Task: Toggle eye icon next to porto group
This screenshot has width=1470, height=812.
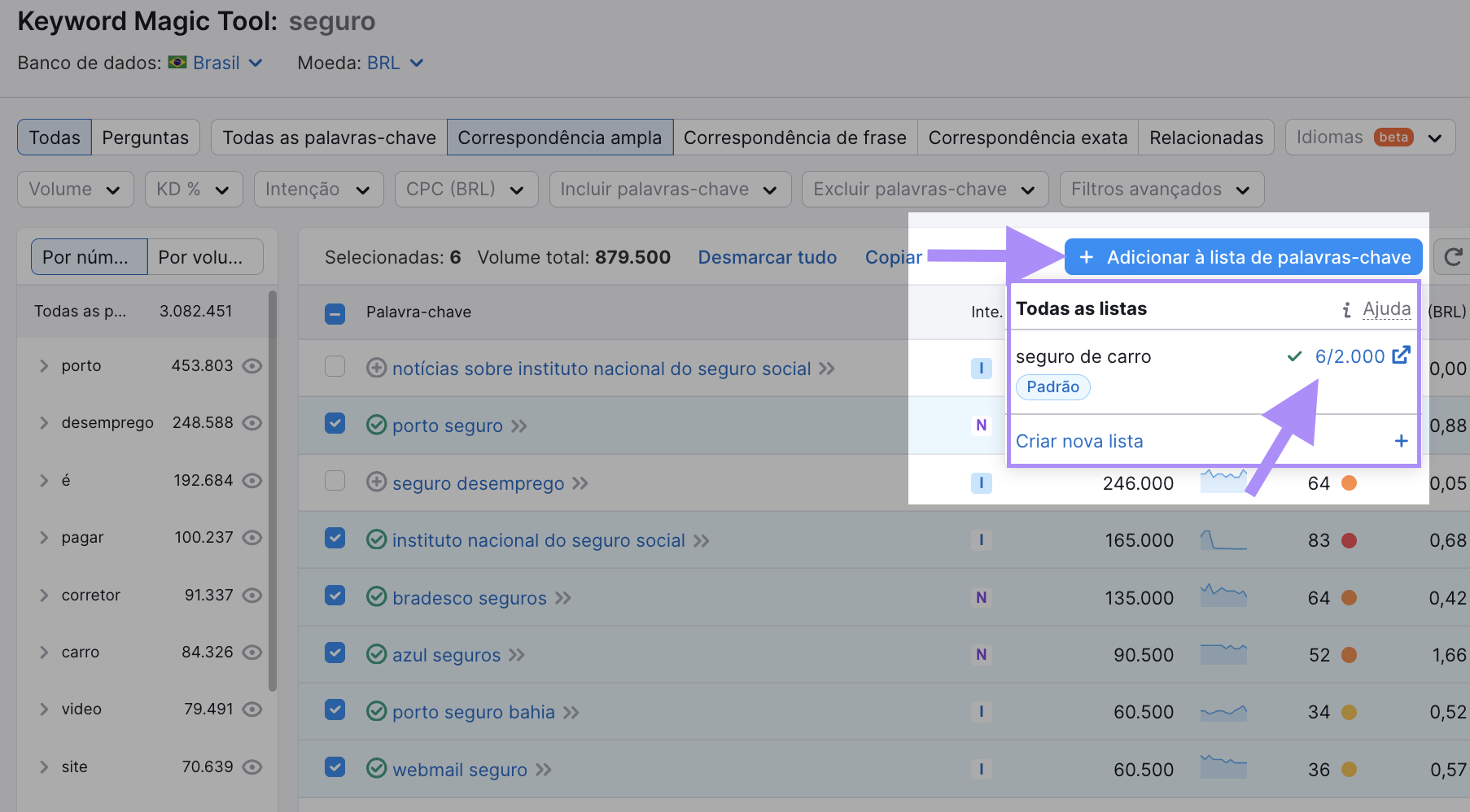Action: coord(252,366)
